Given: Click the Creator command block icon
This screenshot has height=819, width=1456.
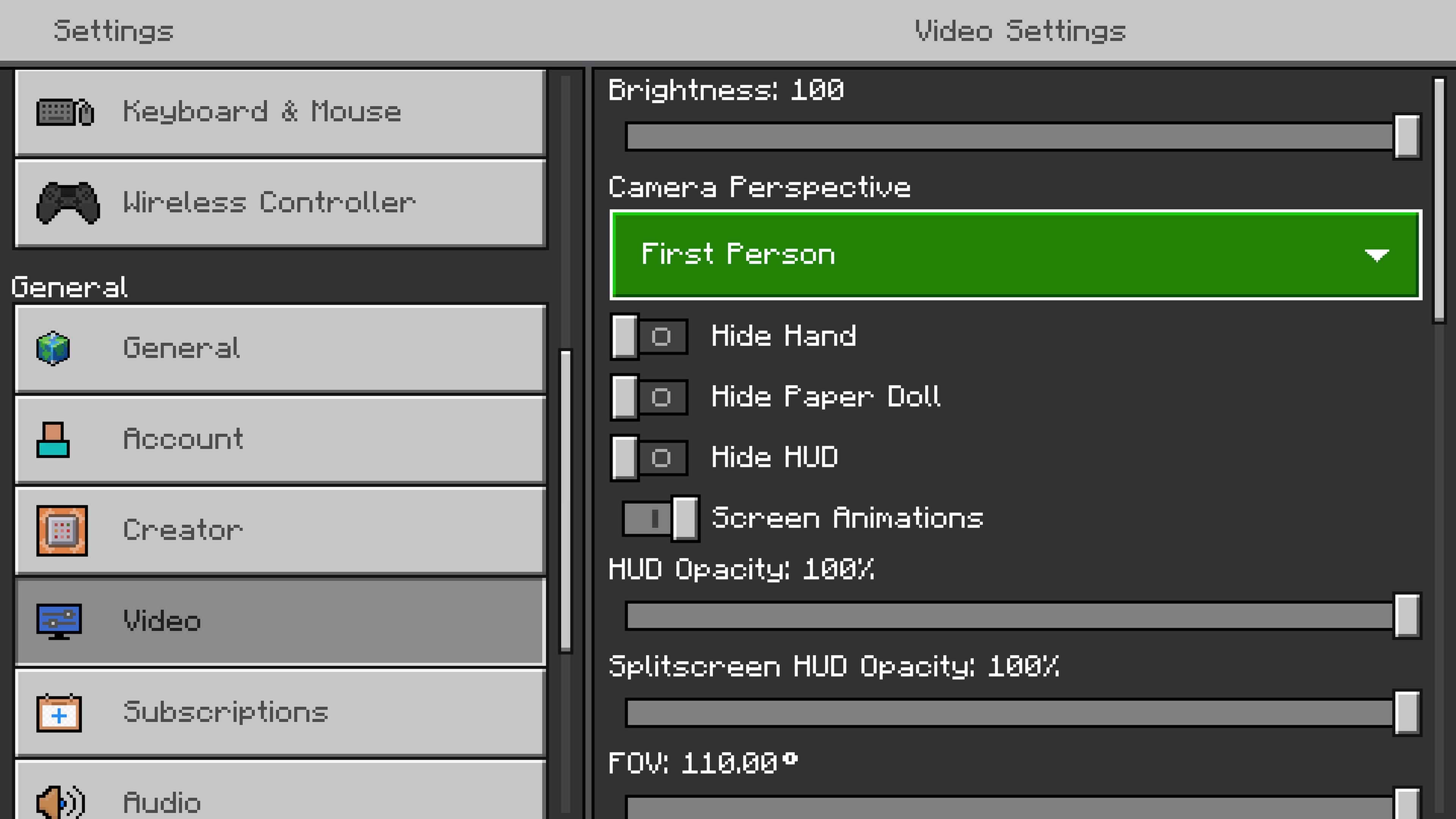Looking at the screenshot, I should [x=62, y=531].
